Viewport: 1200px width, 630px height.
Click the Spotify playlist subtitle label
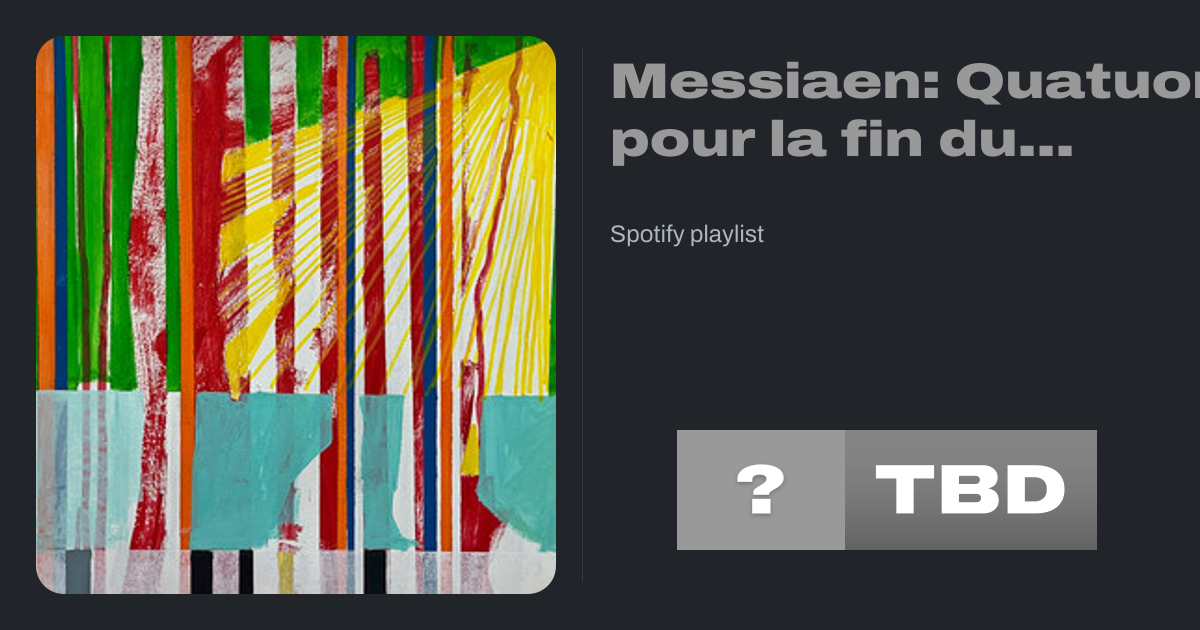tap(687, 235)
